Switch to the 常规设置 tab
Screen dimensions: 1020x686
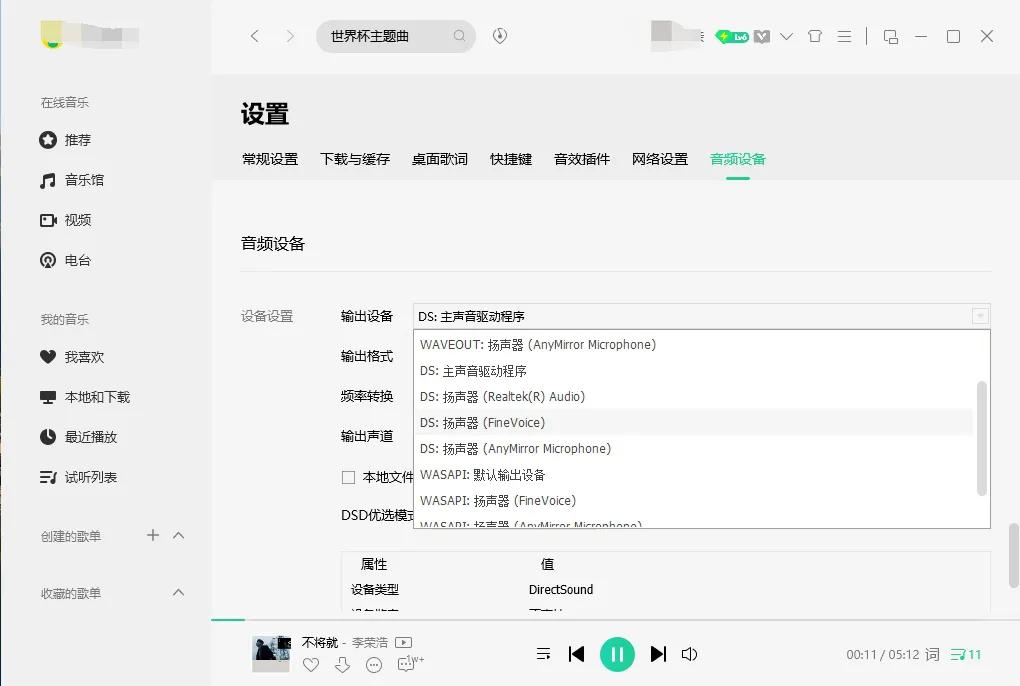(269, 158)
